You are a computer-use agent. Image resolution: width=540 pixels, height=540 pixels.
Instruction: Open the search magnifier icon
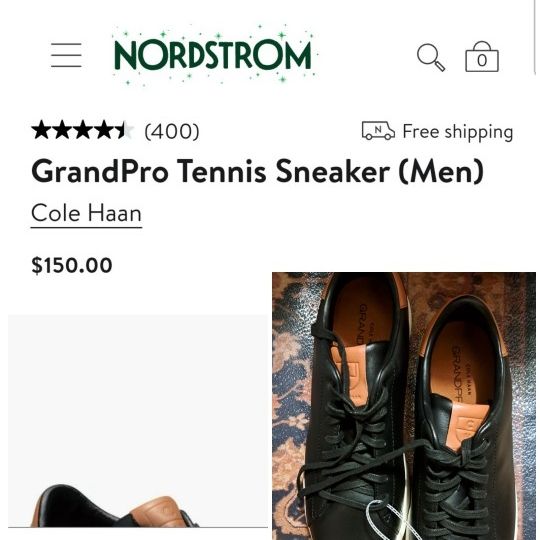pyautogui.click(x=431, y=57)
